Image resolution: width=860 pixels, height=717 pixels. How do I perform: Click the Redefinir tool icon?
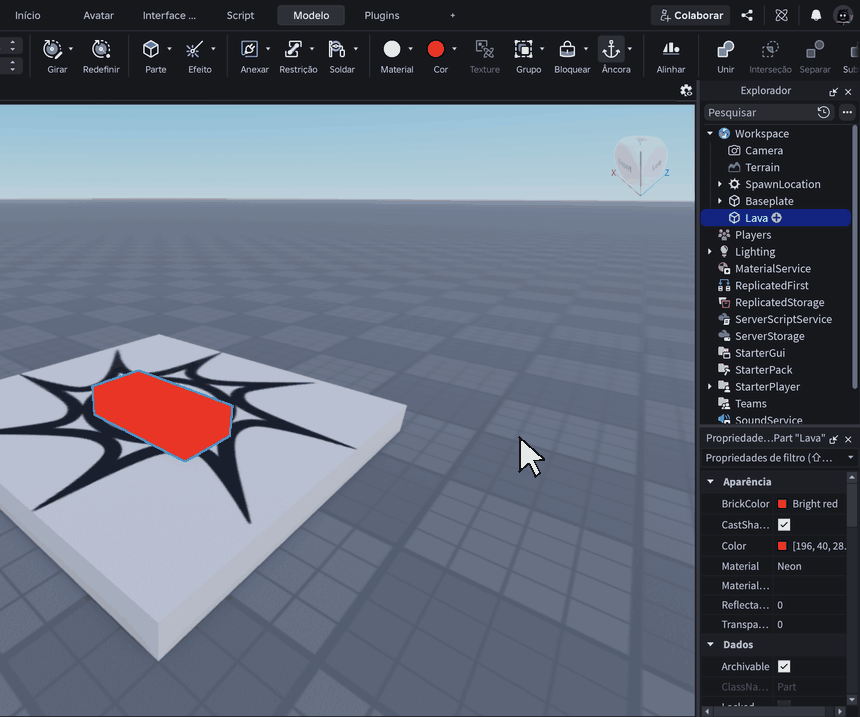coord(101,49)
